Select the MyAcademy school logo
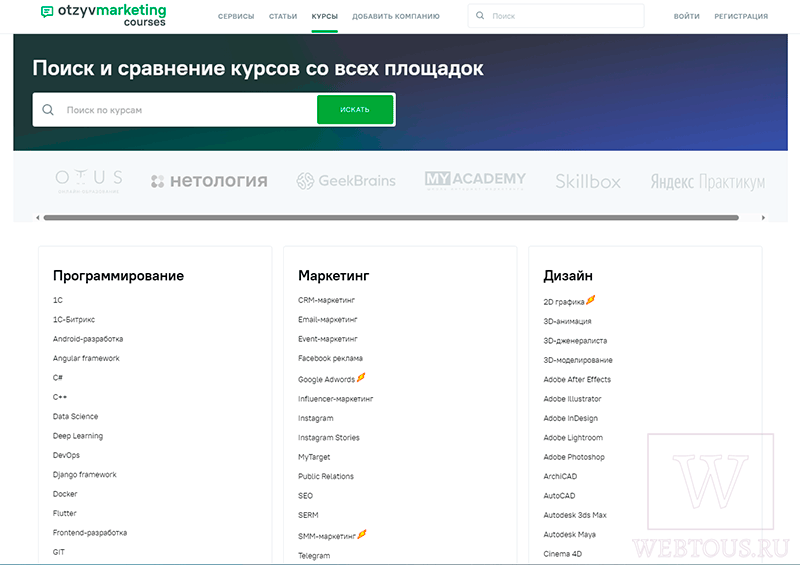Screen dimensions: 800x565 click(475, 180)
